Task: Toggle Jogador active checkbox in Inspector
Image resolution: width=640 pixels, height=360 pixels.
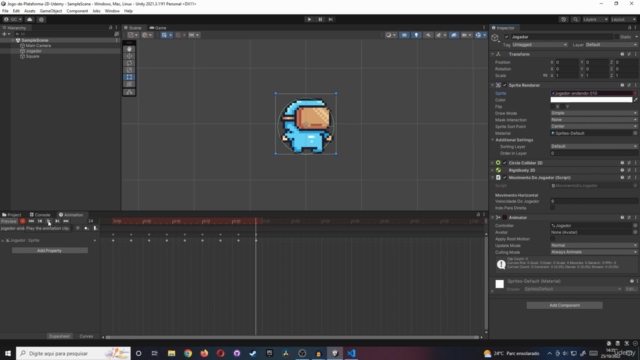Action: tap(507, 37)
